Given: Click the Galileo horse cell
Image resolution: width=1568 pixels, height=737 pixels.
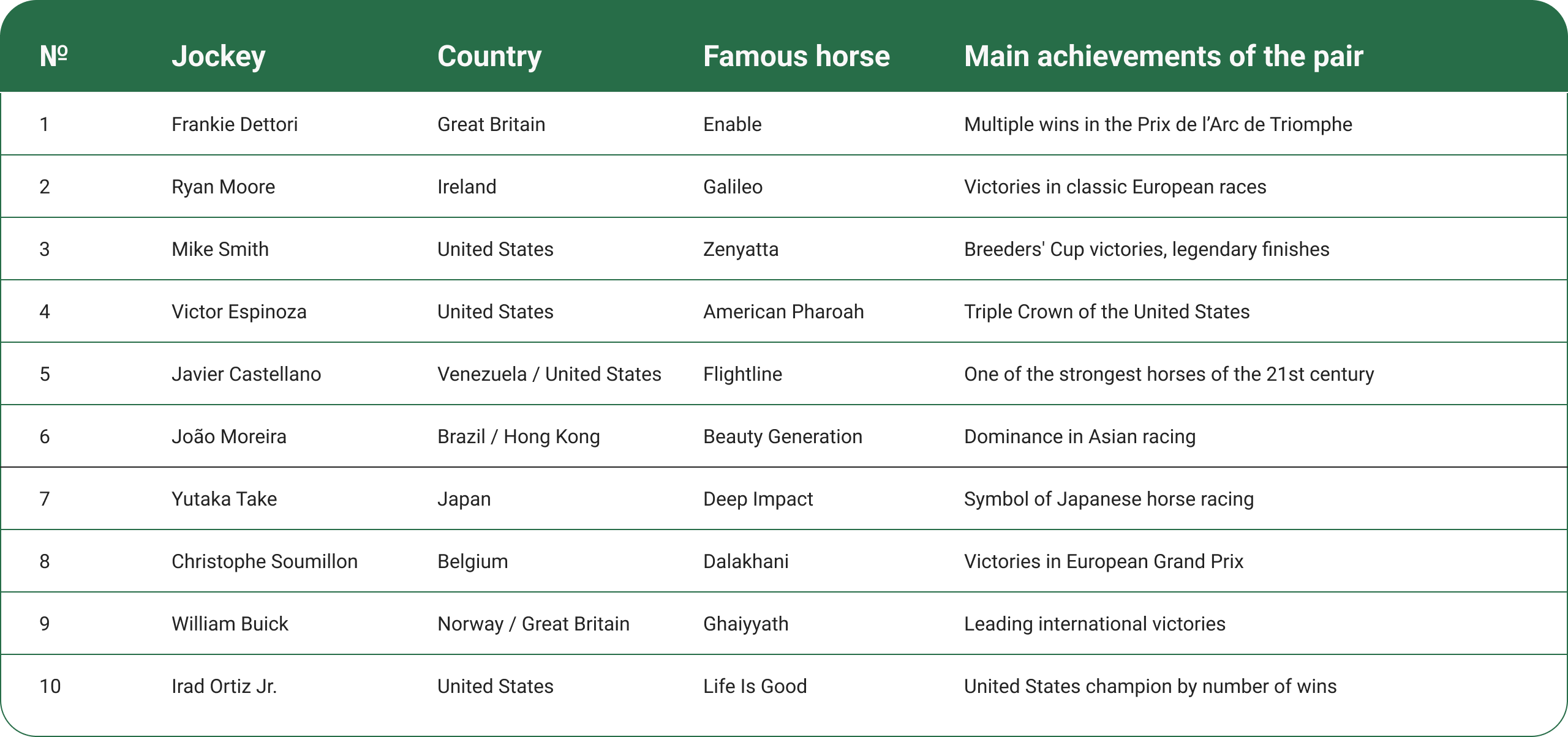Looking at the screenshot, I should [x=733, y=187].
